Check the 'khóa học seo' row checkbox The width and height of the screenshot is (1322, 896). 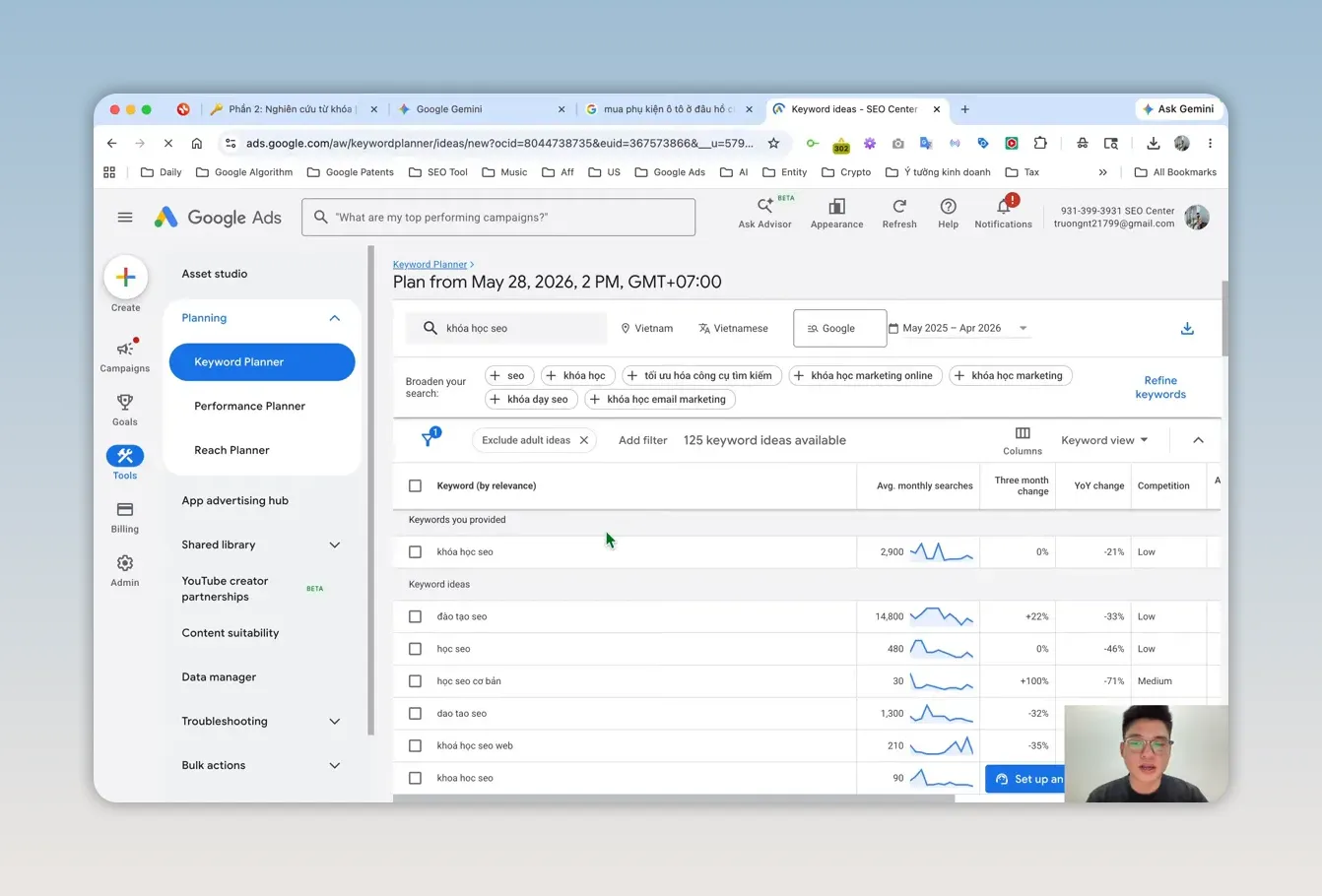pos(415,551)
